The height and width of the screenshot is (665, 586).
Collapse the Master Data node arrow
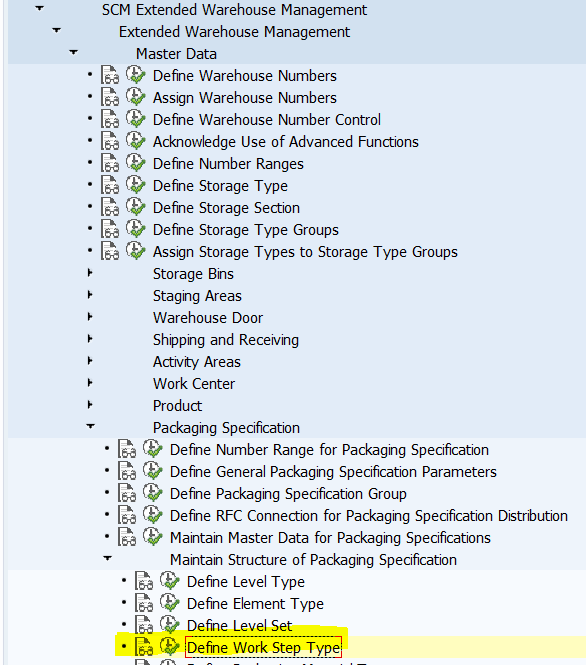[73, 52]
